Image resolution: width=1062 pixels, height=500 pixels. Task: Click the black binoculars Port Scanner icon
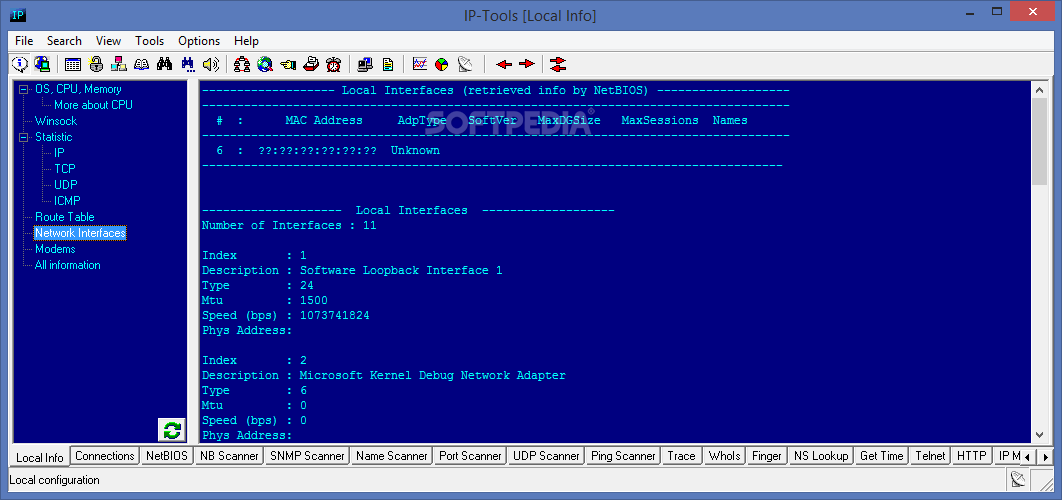(165, 64)
